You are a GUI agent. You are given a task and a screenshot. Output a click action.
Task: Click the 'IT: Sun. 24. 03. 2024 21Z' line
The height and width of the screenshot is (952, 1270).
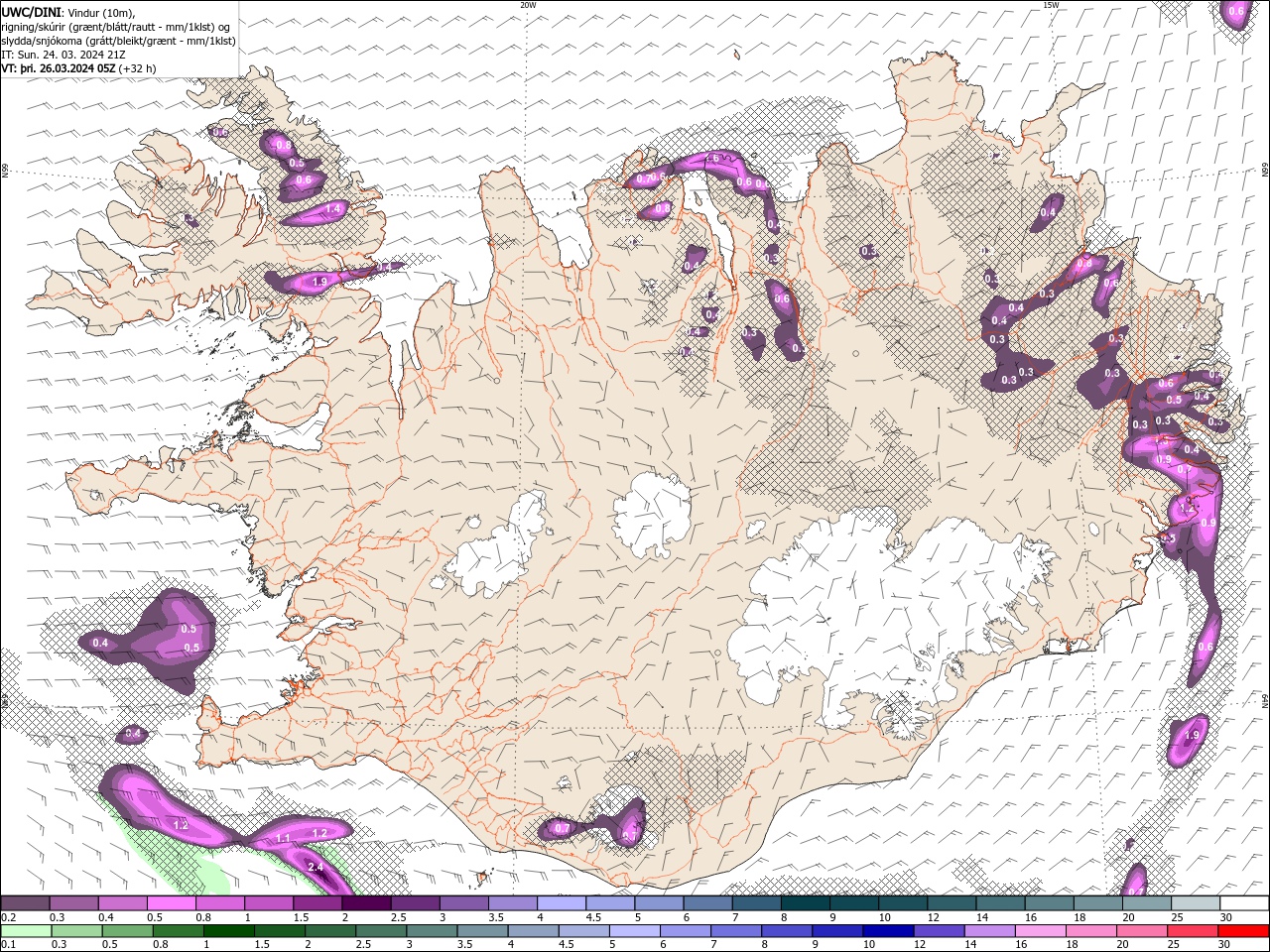pyautogui.click(x=63, y=55)
